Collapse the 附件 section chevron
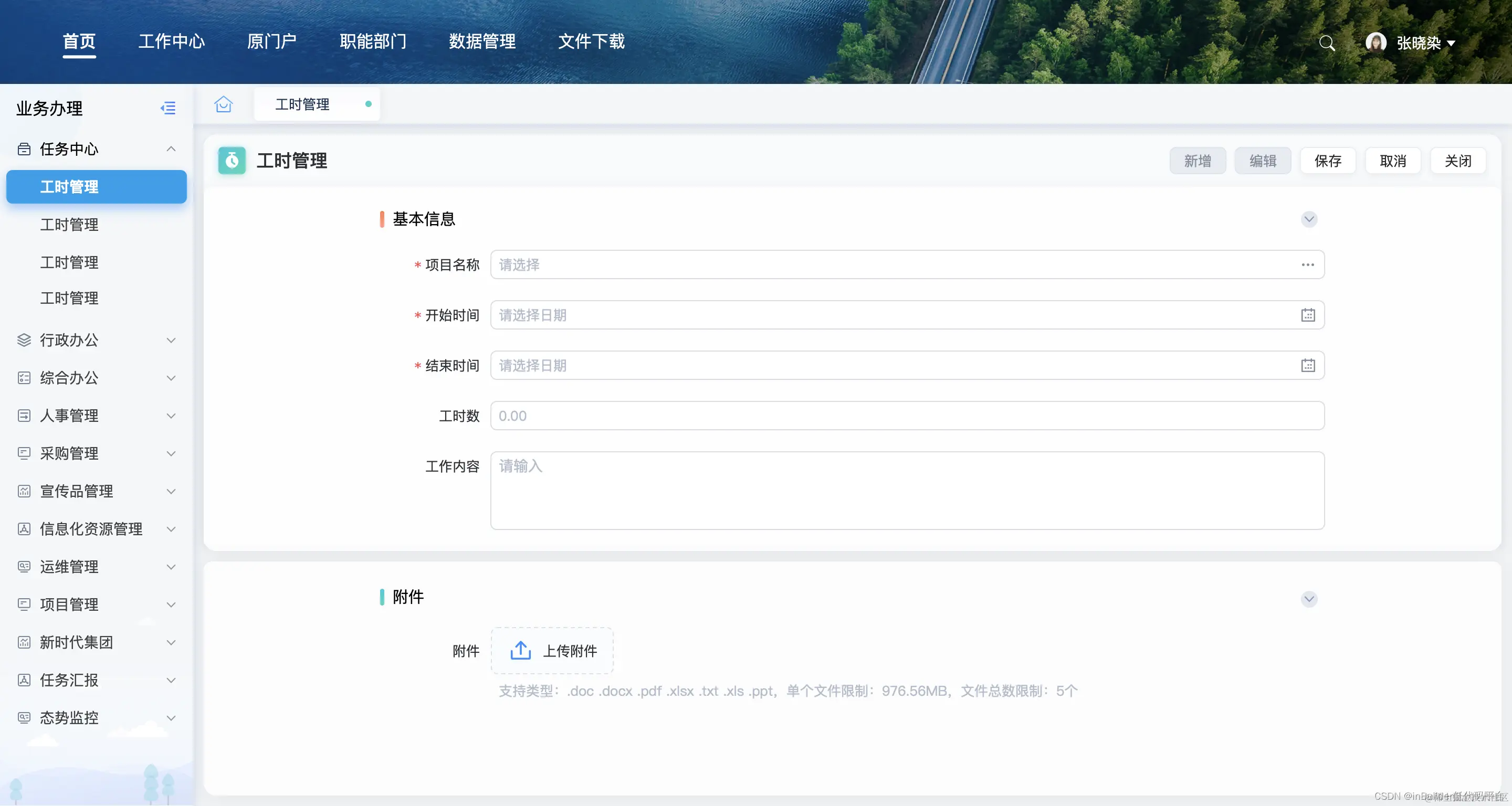1512x806 pixels. (x=1309, y=599)
